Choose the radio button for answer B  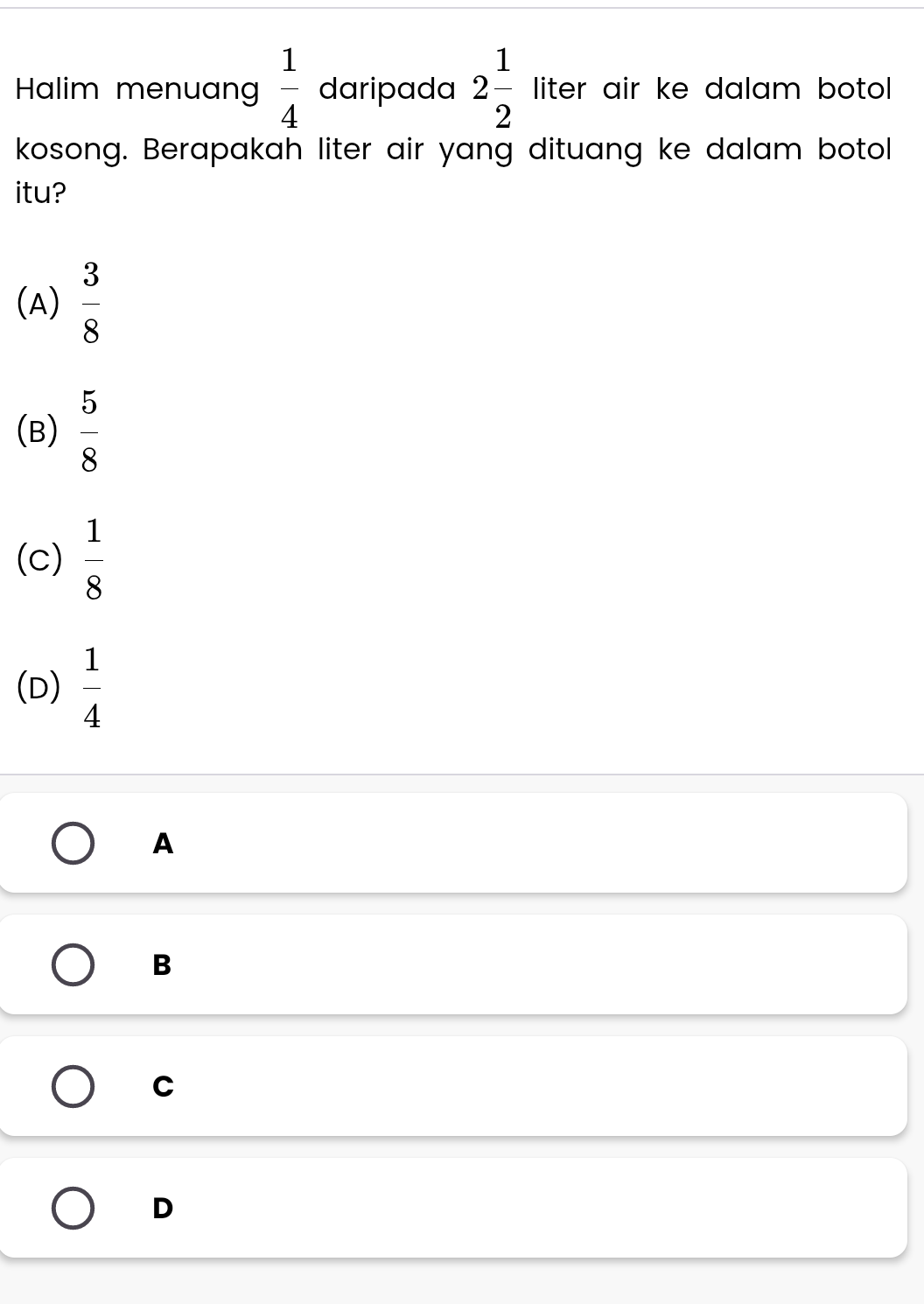click(x=73, y=965)
